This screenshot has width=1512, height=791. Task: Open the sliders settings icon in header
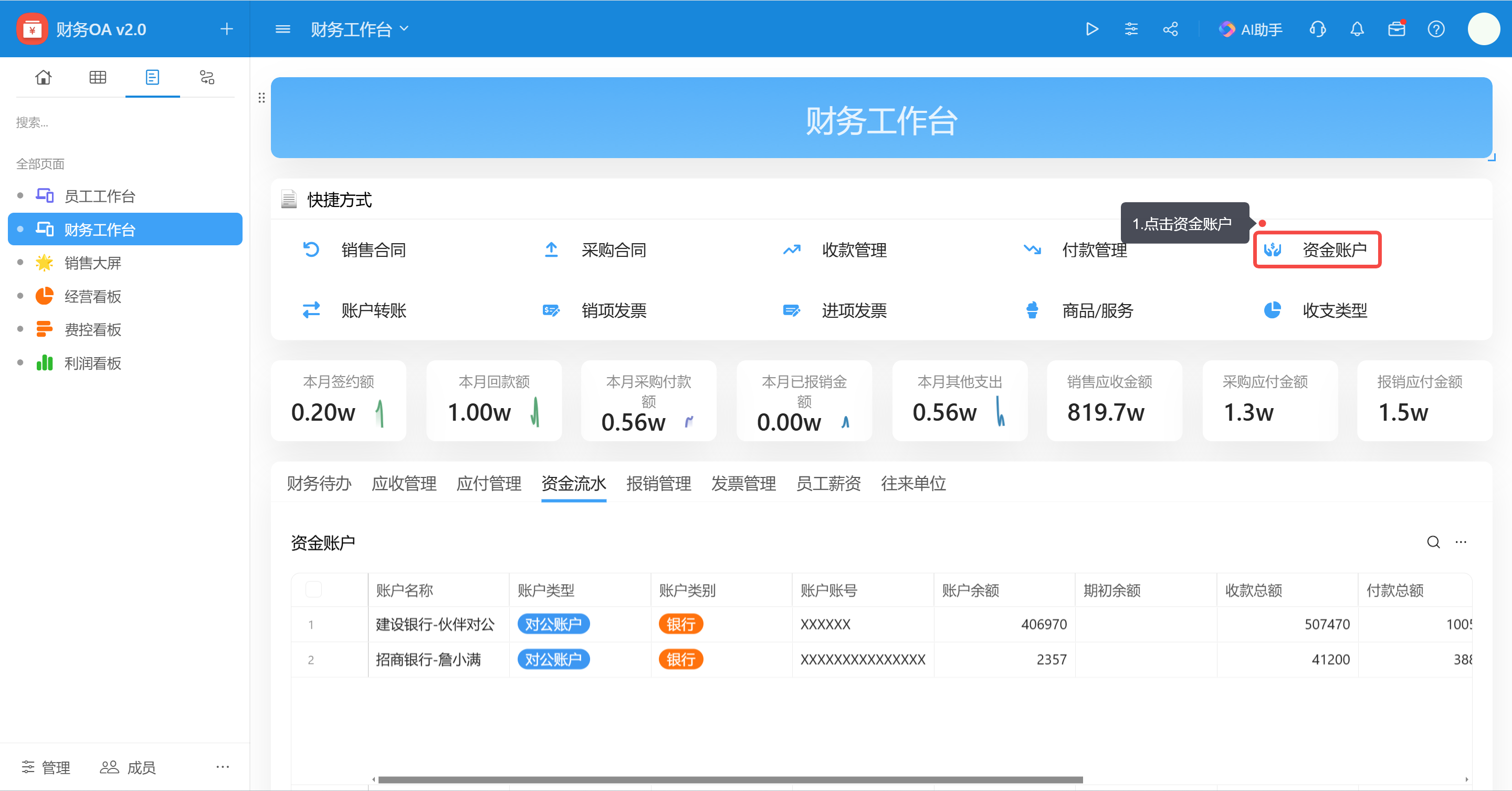tap(1131, 29)
